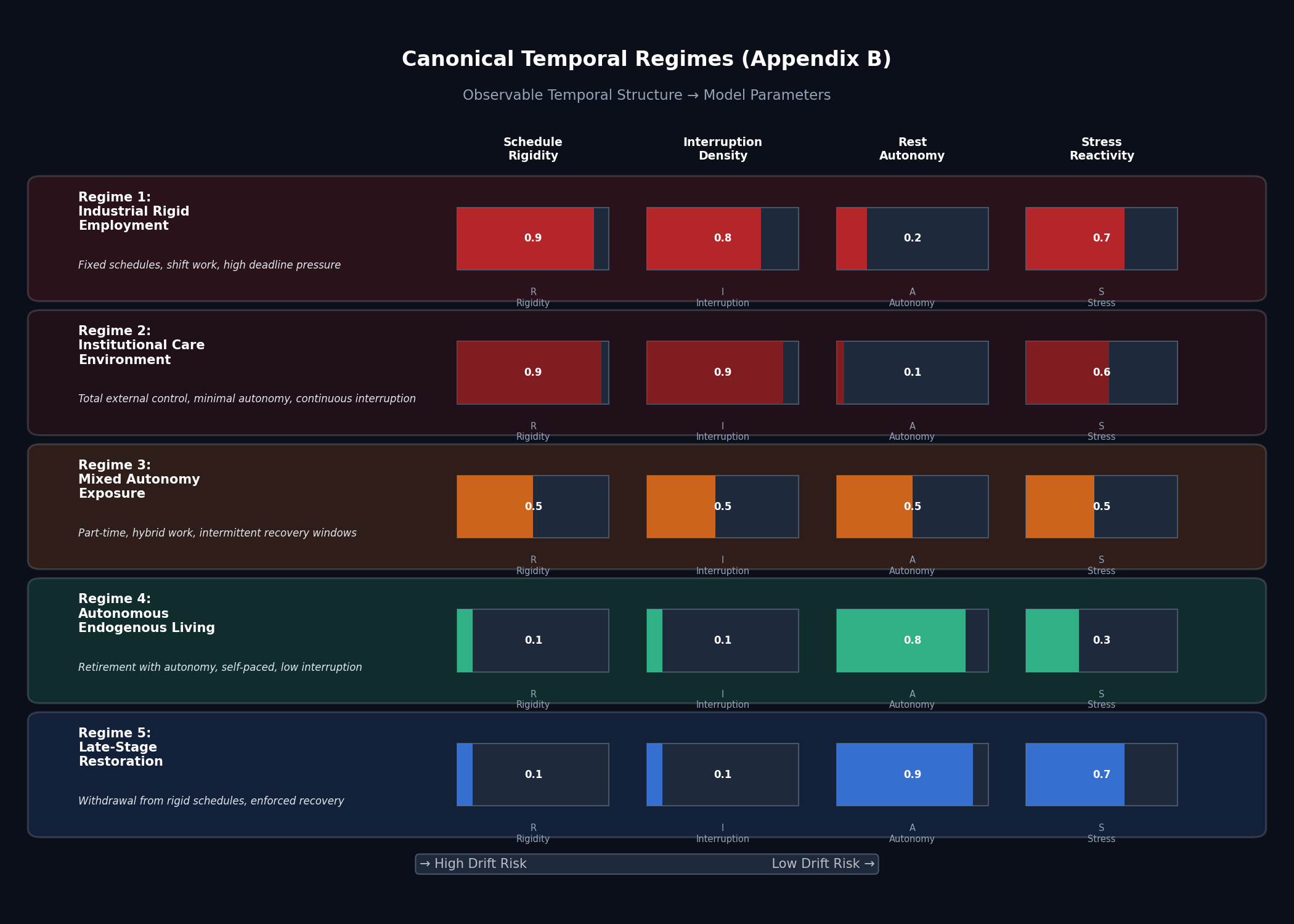Click the Regime 2 Rest Autonomy bar
This screenshot has height=924, width=1294.
912,373
